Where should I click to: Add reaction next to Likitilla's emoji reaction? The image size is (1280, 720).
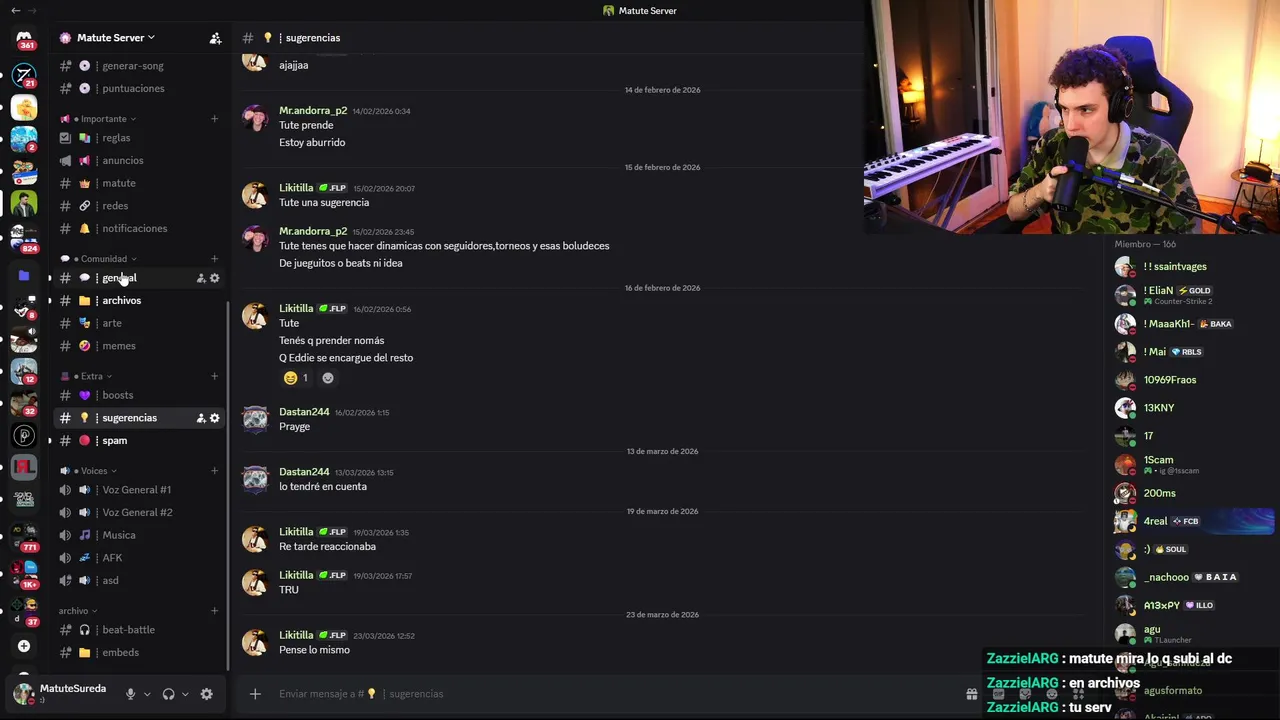point(328,378)
